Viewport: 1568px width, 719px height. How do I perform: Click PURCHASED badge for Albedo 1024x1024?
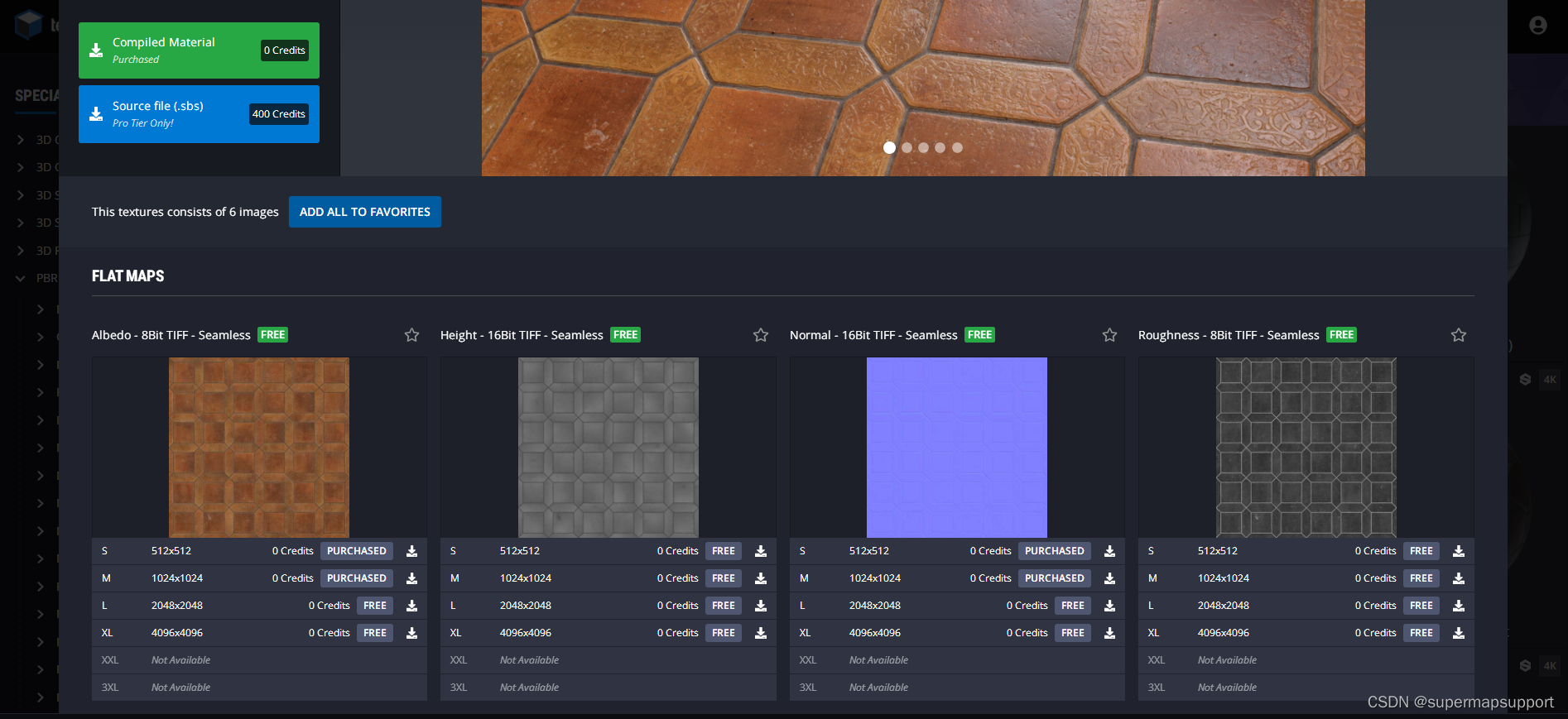[357, 578]
